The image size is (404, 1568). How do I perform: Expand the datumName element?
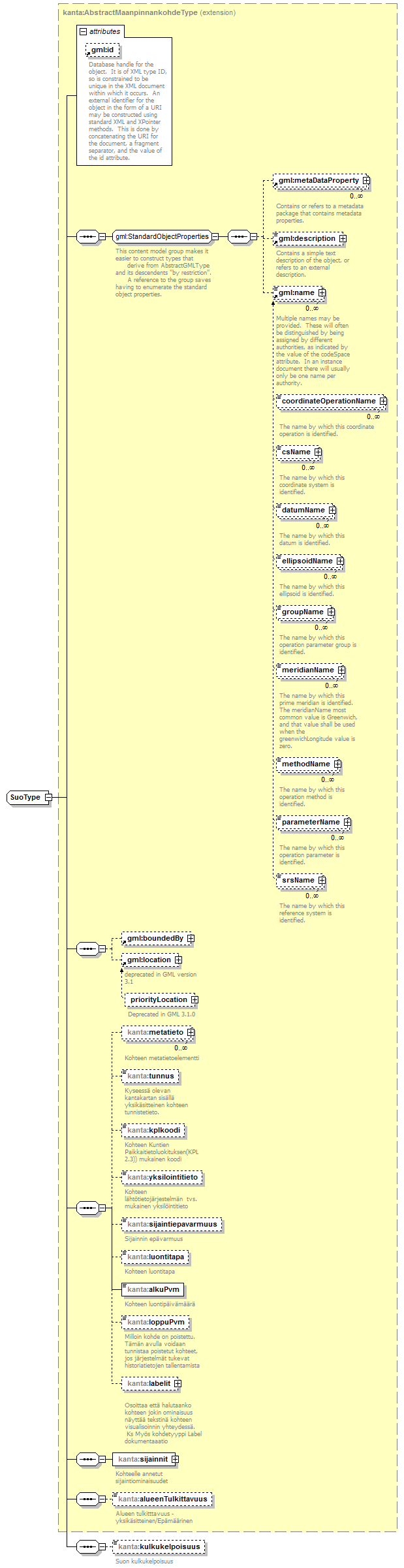coord(332,510)
